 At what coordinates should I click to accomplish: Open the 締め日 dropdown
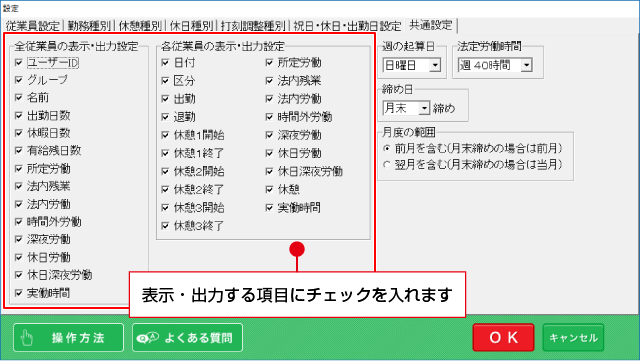point(406,108)
